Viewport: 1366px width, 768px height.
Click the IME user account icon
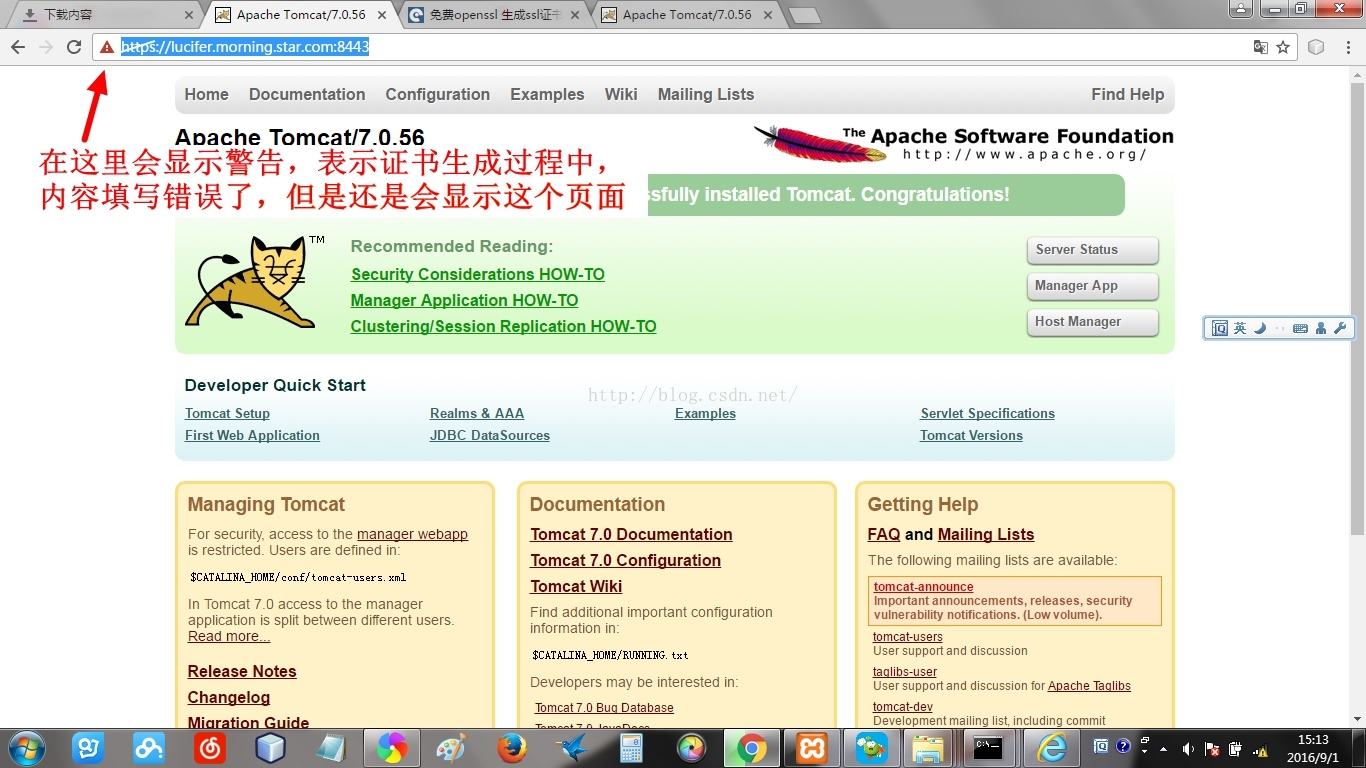click(1321, 328)
